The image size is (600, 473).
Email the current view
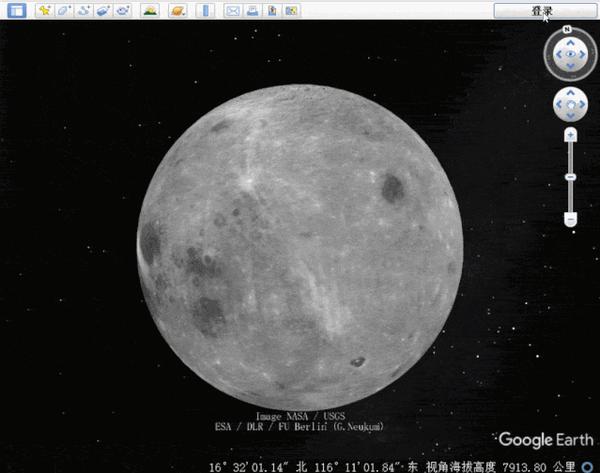233,11
